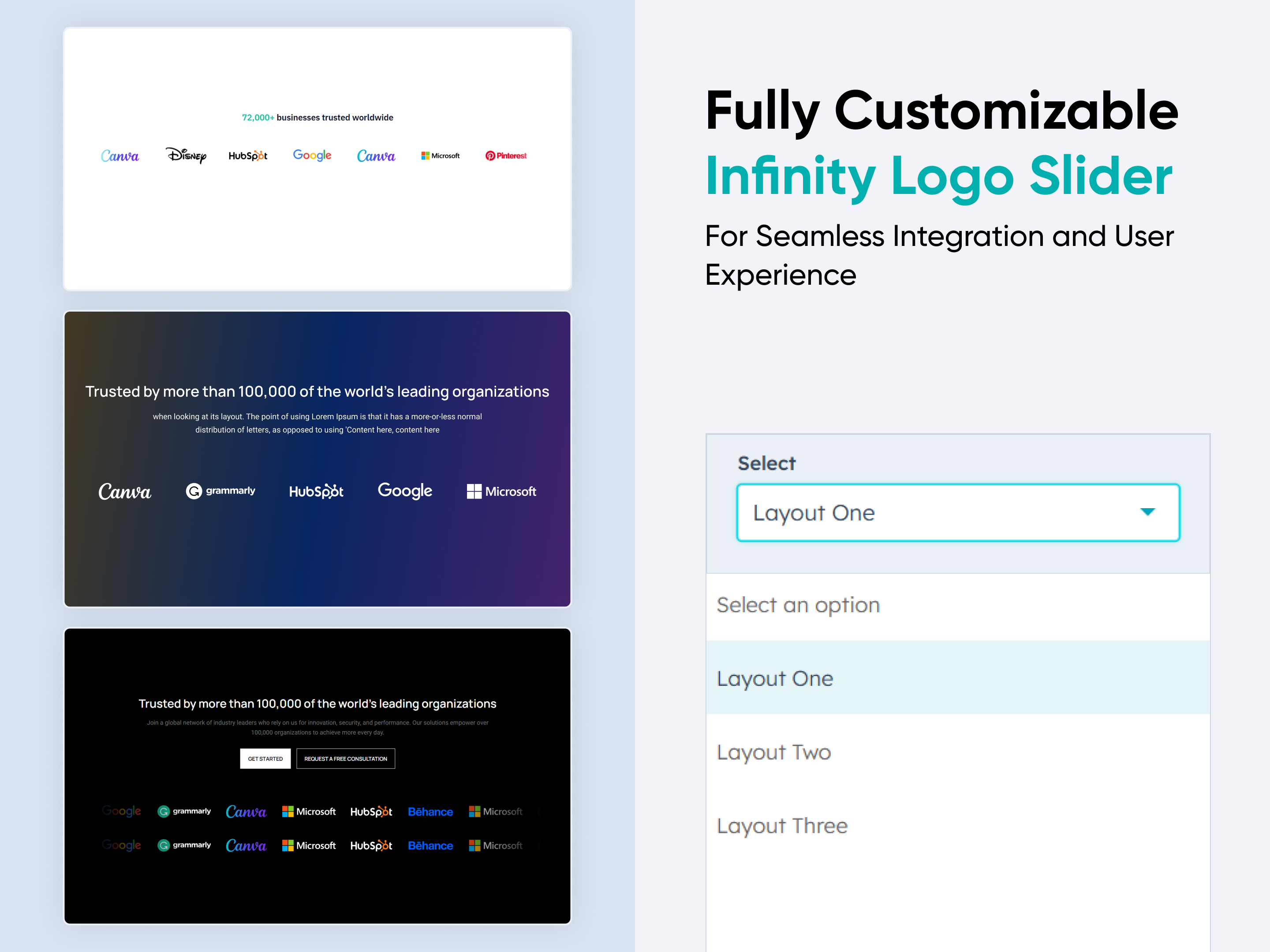
Task: Click the white Google logo in the gradient card
Action: tap(405, 491)
